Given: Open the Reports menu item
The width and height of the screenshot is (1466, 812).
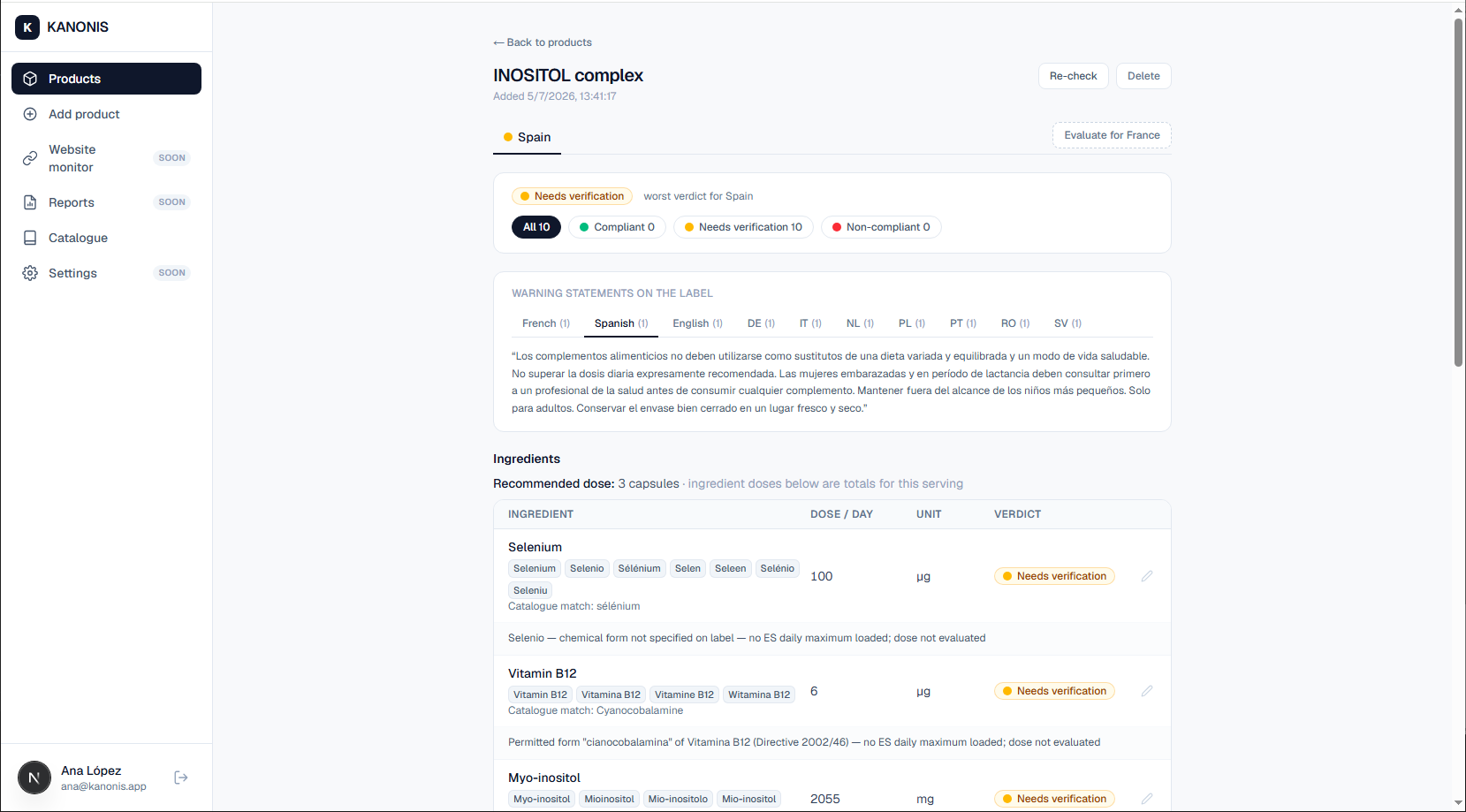Looking at the screenshot, I should pos(106,202).
